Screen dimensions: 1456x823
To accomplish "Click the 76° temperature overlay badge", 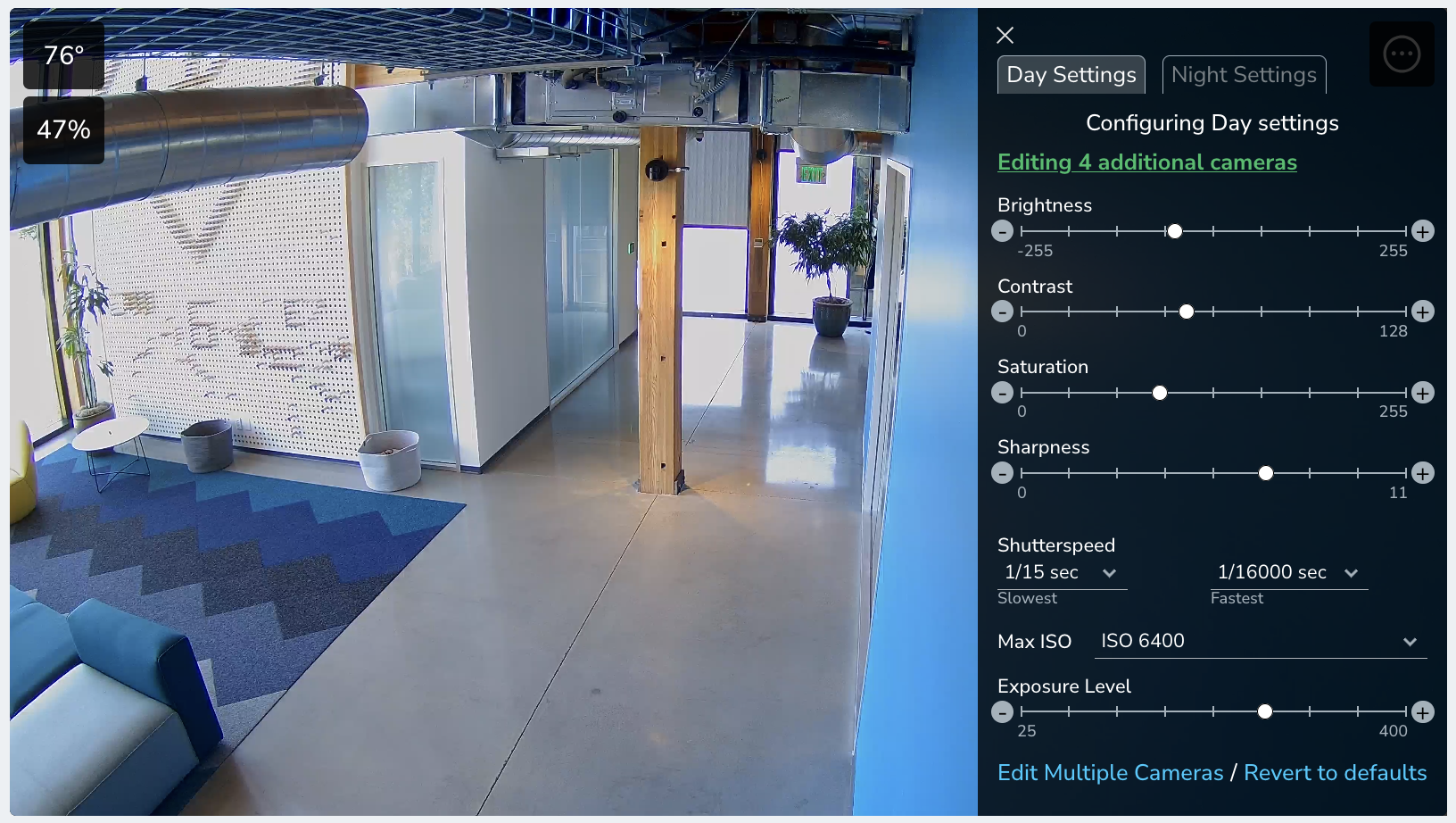I will tap(63, 55).
